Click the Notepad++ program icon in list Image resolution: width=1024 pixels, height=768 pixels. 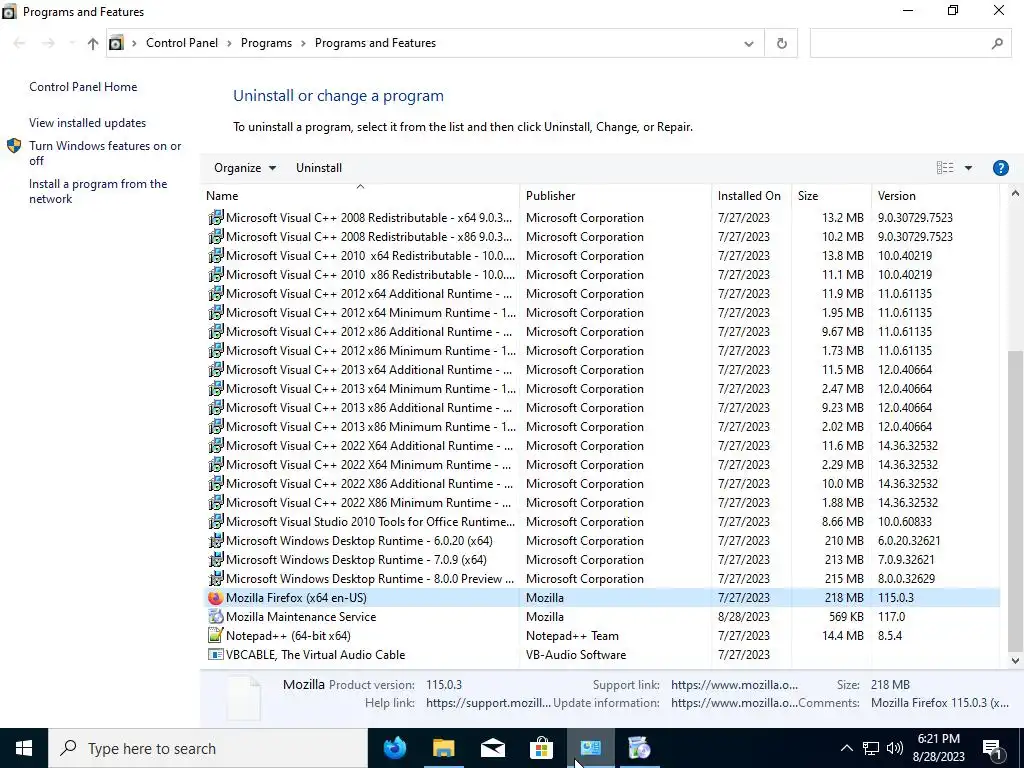click(x=216, y=635)
